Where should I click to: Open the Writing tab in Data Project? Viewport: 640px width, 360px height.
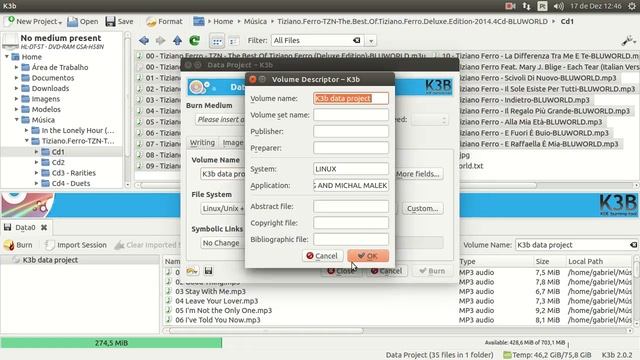click(202, 142)
